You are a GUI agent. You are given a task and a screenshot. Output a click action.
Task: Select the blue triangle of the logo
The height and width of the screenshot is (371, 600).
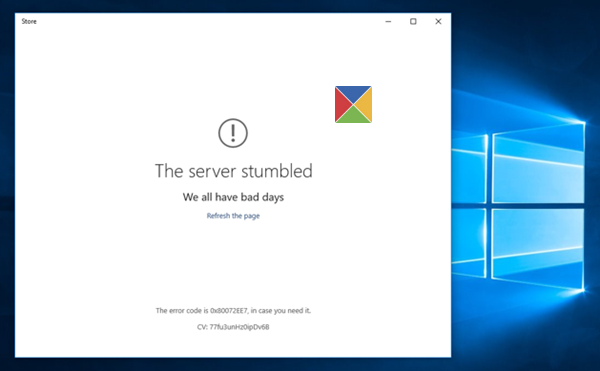tap(353, 94)
